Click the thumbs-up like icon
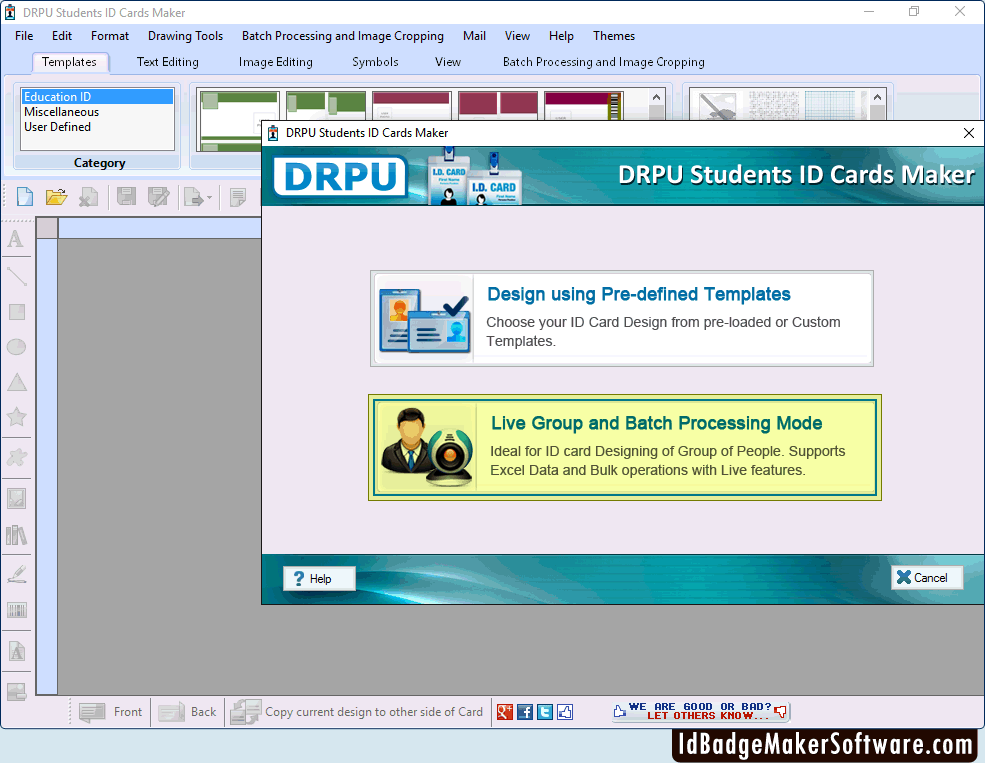Viewport: 985px width, 763px height. point(565,712)
